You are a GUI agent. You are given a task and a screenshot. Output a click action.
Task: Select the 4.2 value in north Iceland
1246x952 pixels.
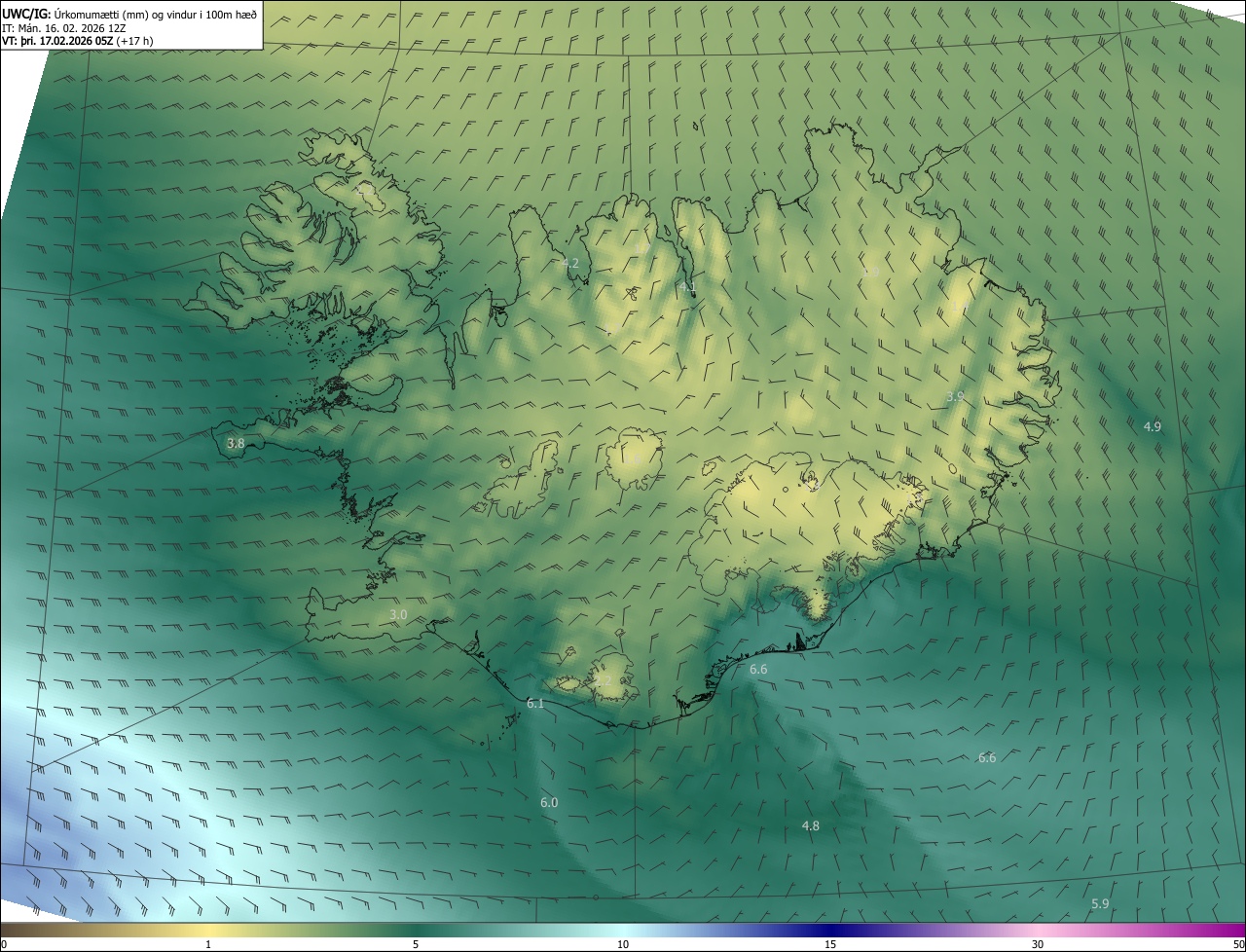coord(570,264)
